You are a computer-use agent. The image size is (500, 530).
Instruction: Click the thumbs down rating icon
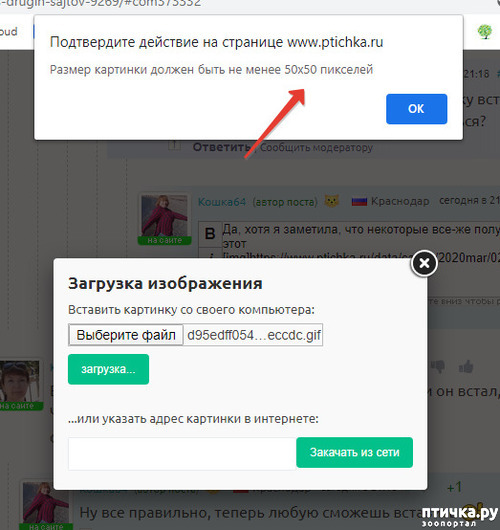438,366
